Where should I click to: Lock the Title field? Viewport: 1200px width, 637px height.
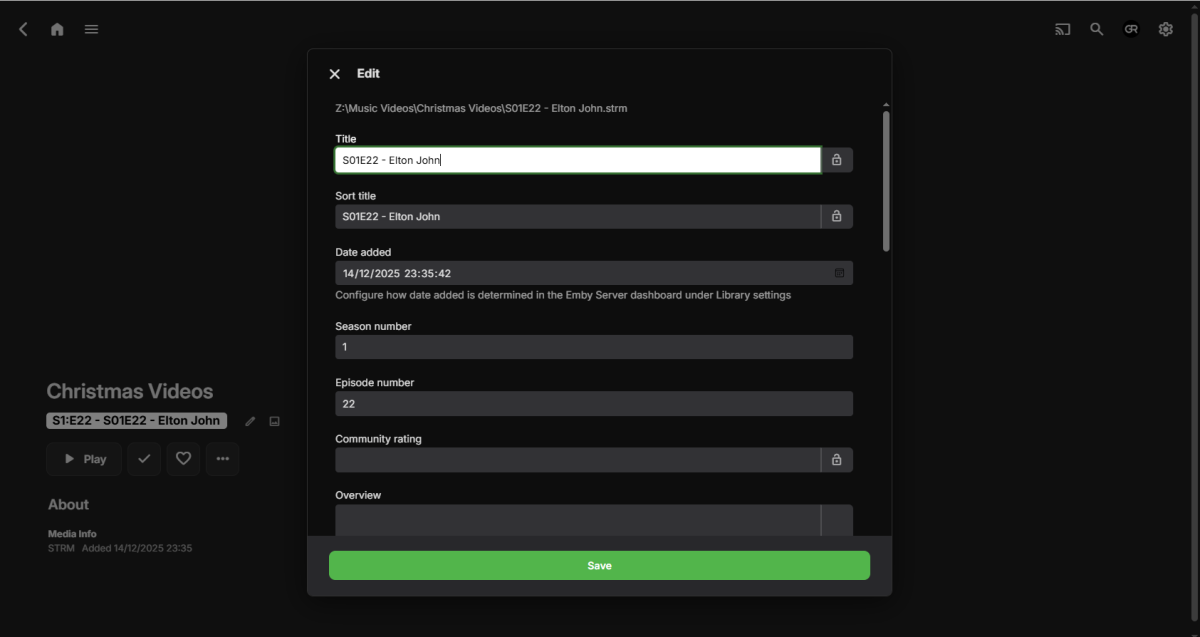[837, 160]
